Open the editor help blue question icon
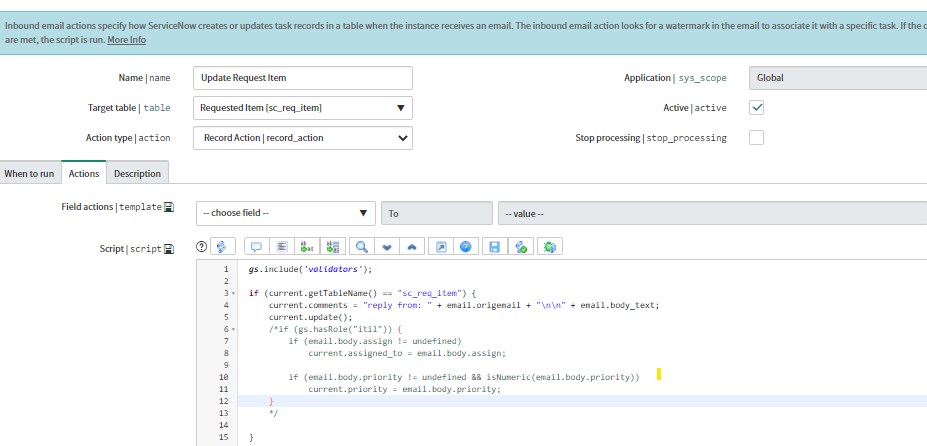927x446 pixels. pos(466,247)
